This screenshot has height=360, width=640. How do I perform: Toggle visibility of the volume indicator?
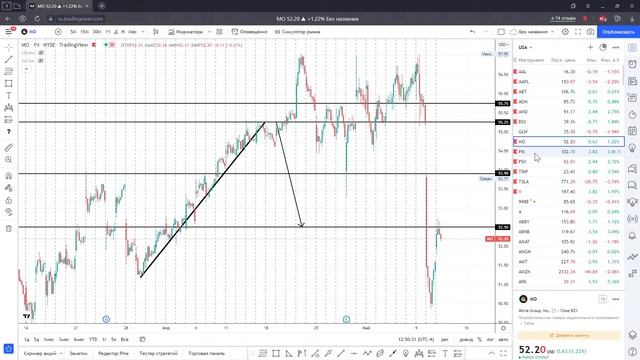coord(41,53)
